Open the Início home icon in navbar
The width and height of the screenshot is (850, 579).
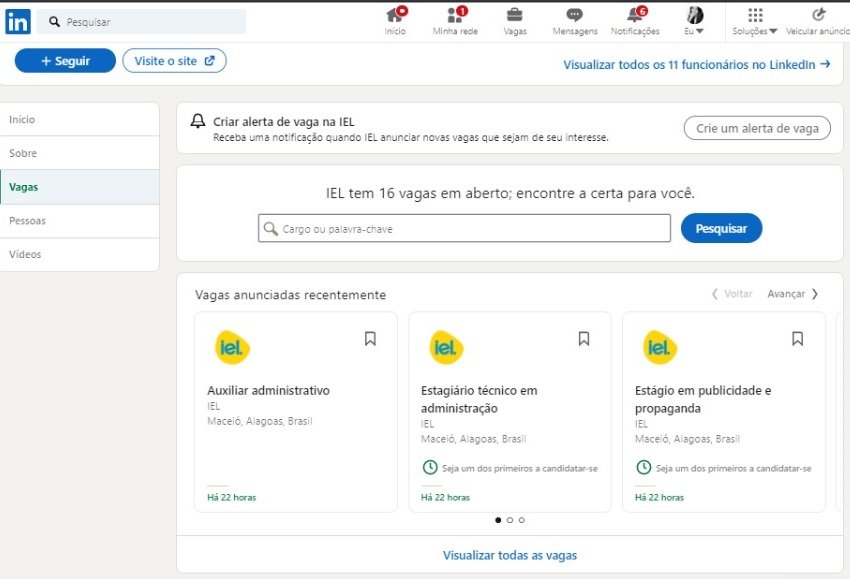tap(395, 16)
